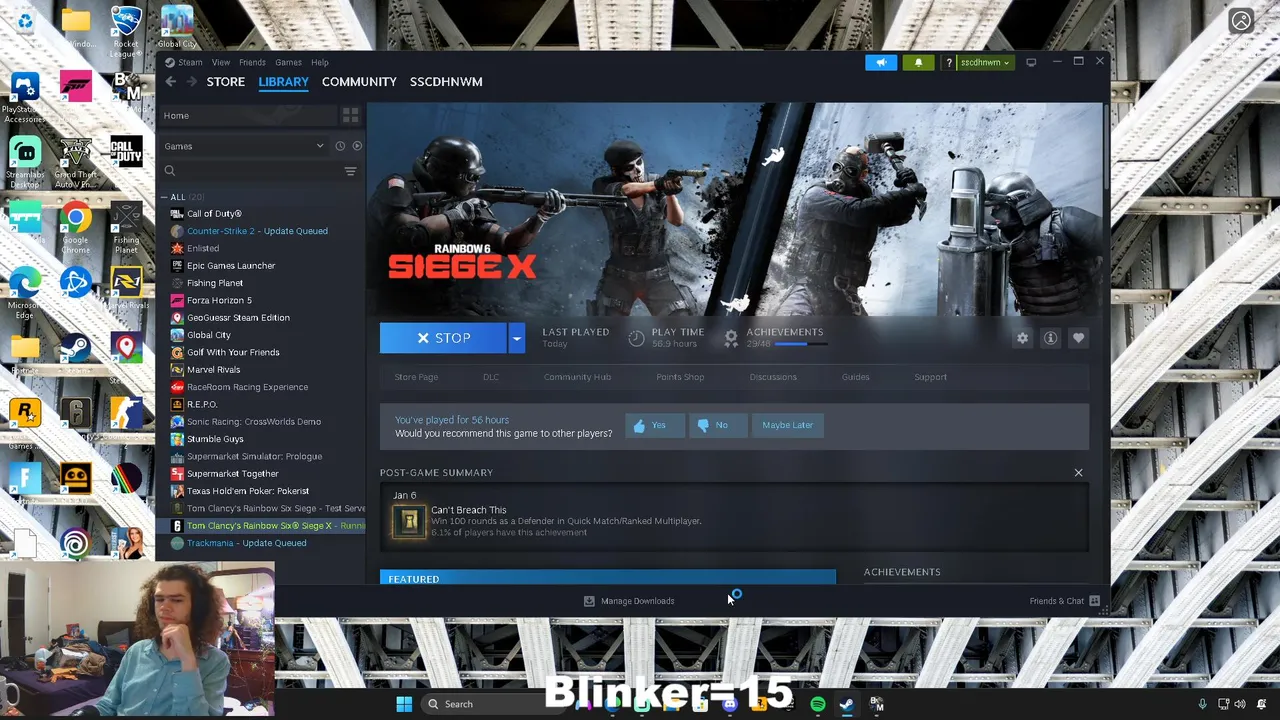This screenshot has width=1280, height=720.
Task: Open the collections grid view icon beside Home
Action: point(350,116)
